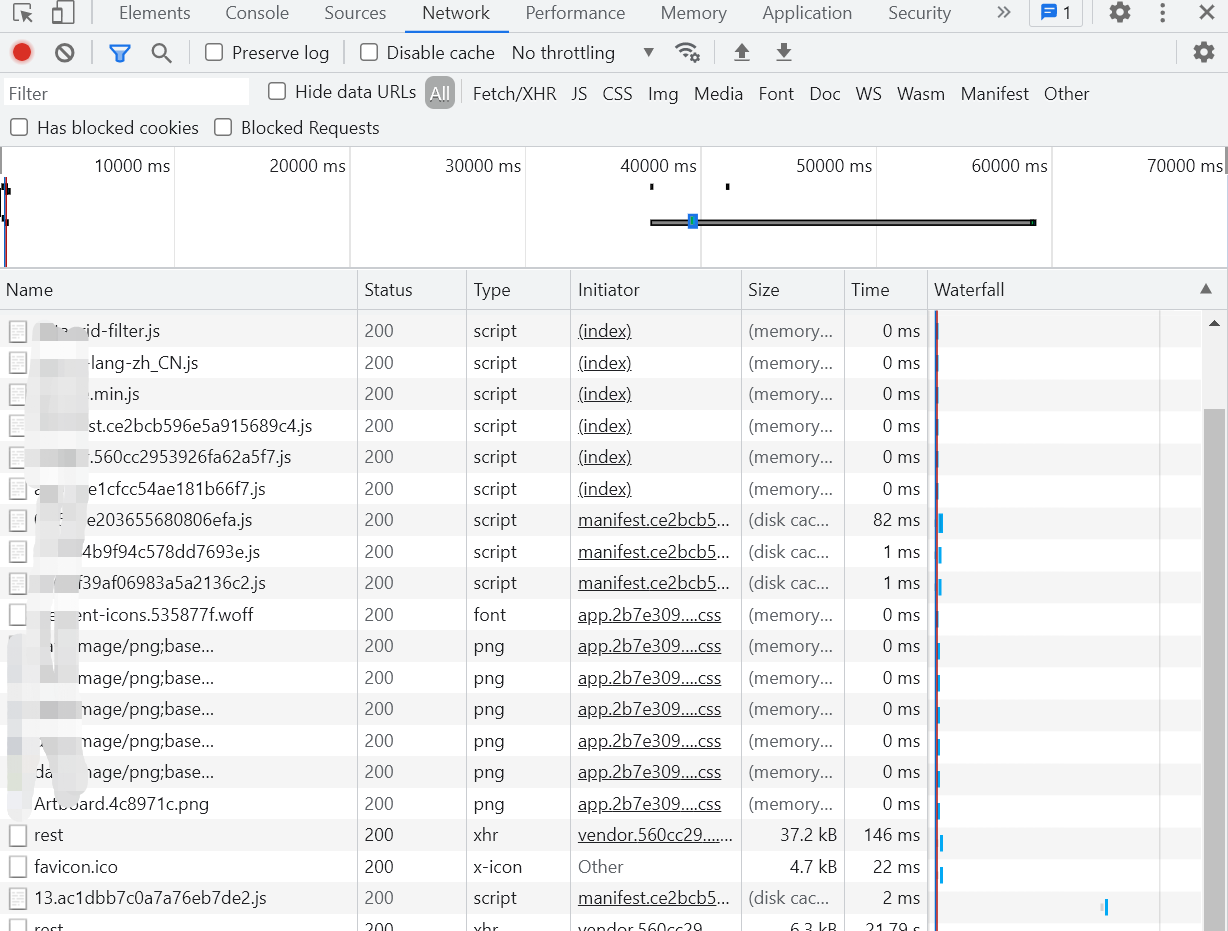Select the All filter type
This screenshot has height=931, width=1228.
point(440,93)
